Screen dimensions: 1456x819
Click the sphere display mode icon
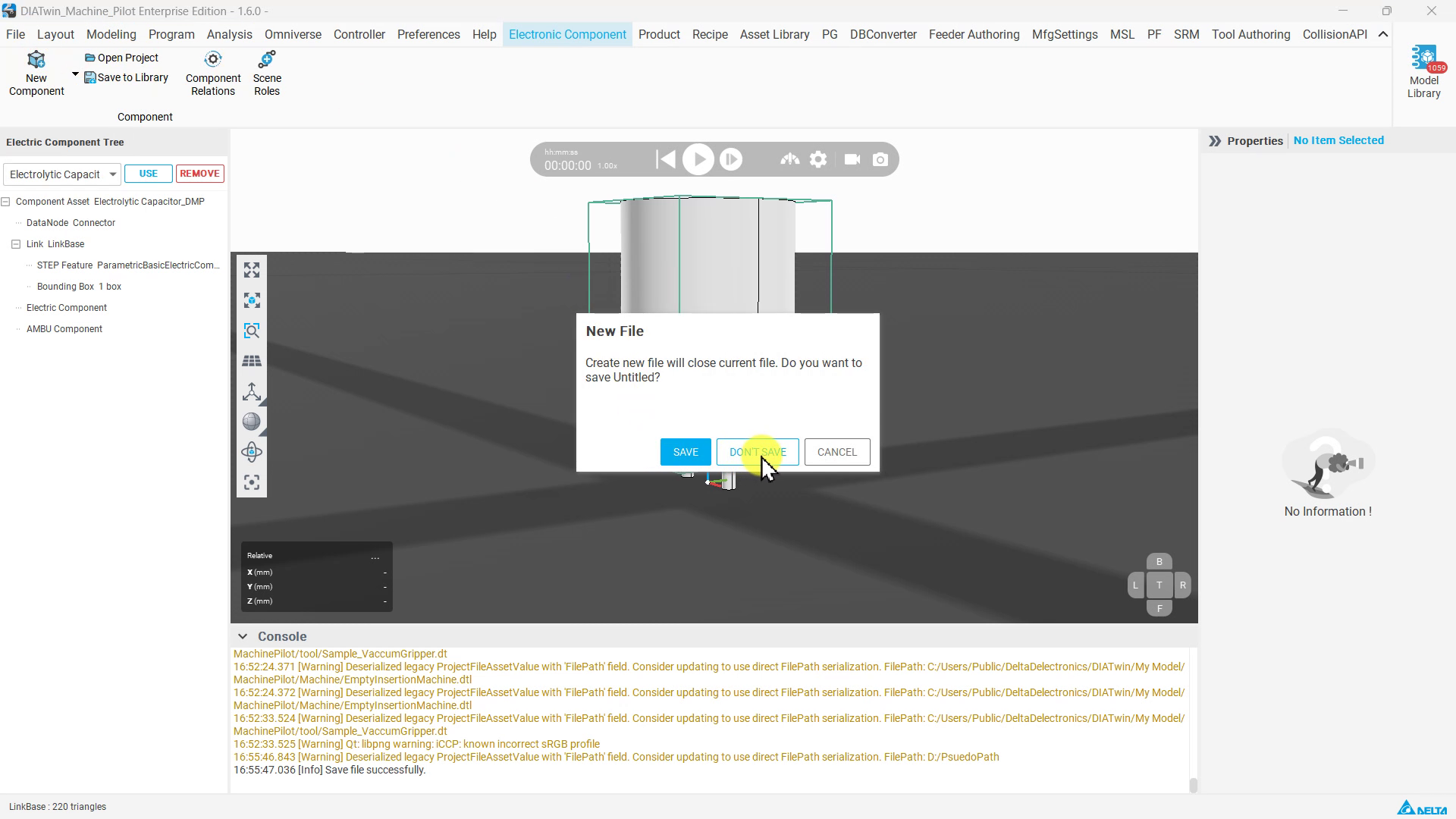click(x=252, y=422)
